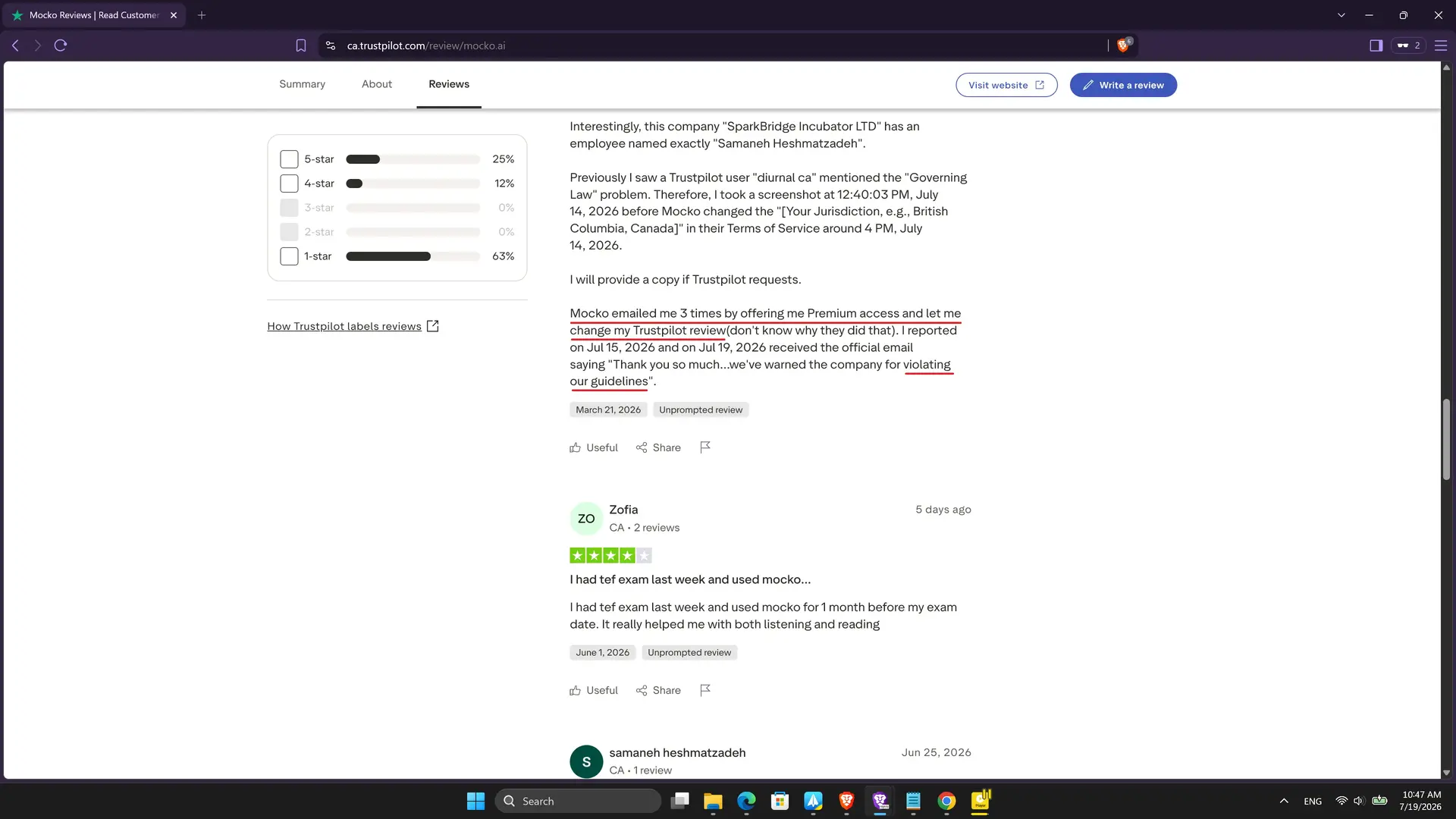Reload the Trustpilot page

(x=61, y=45)
